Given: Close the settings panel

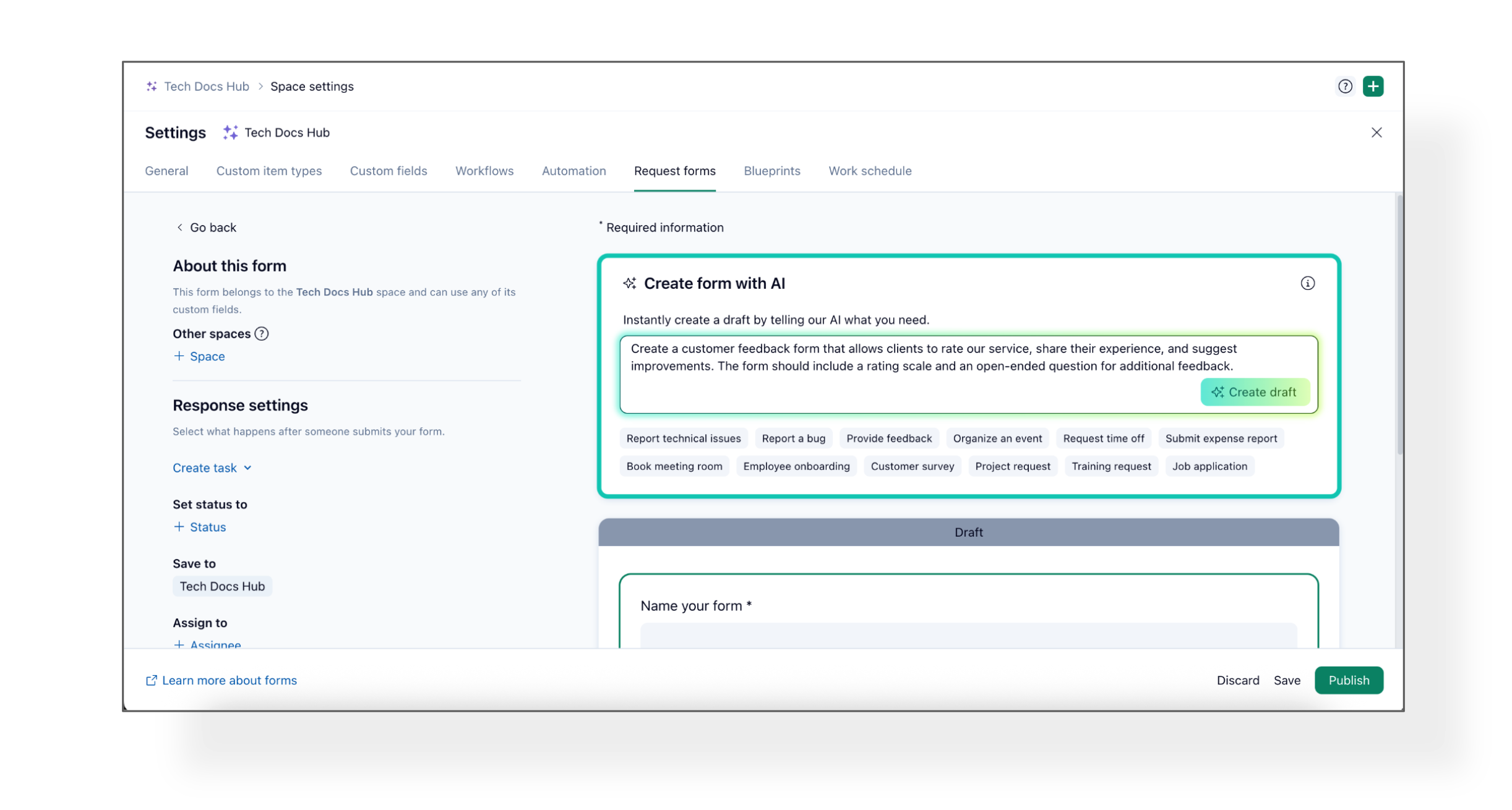Looking at the screenshot, I should pyautogui.click(x=1376, y=132).
